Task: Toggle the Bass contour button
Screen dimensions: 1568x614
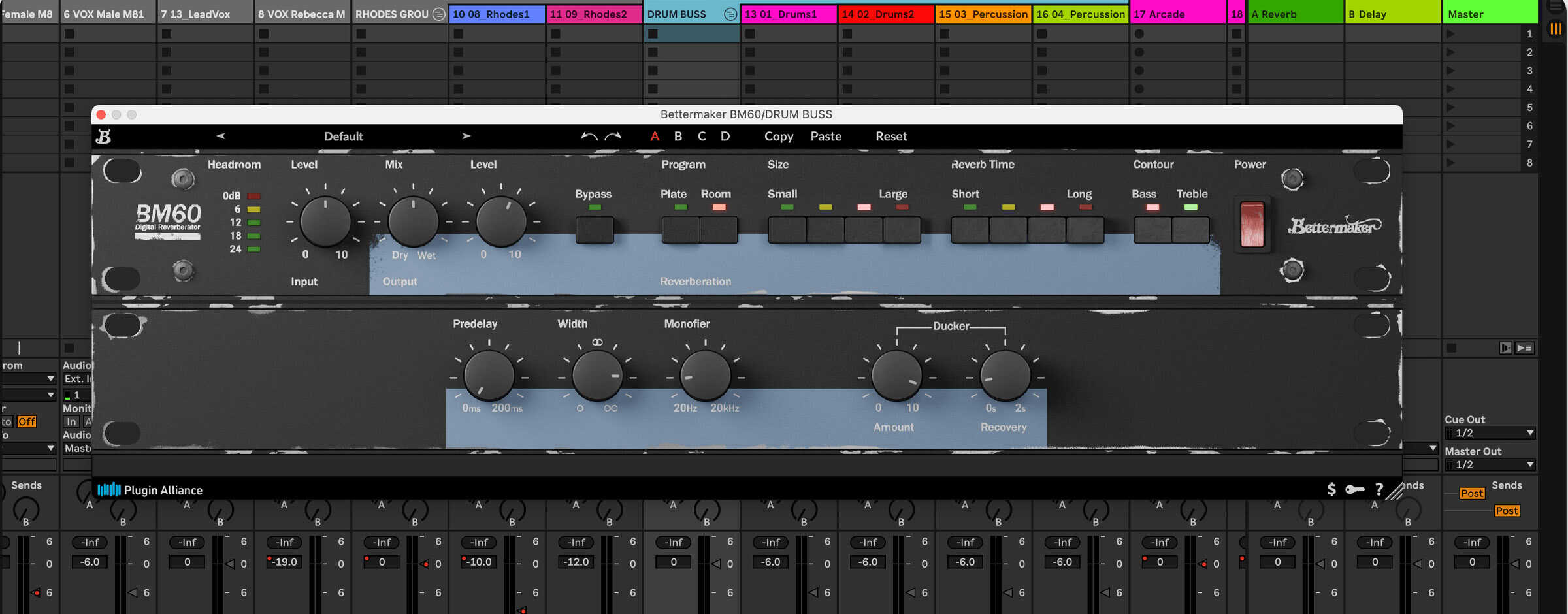Action: point(1152,229)
